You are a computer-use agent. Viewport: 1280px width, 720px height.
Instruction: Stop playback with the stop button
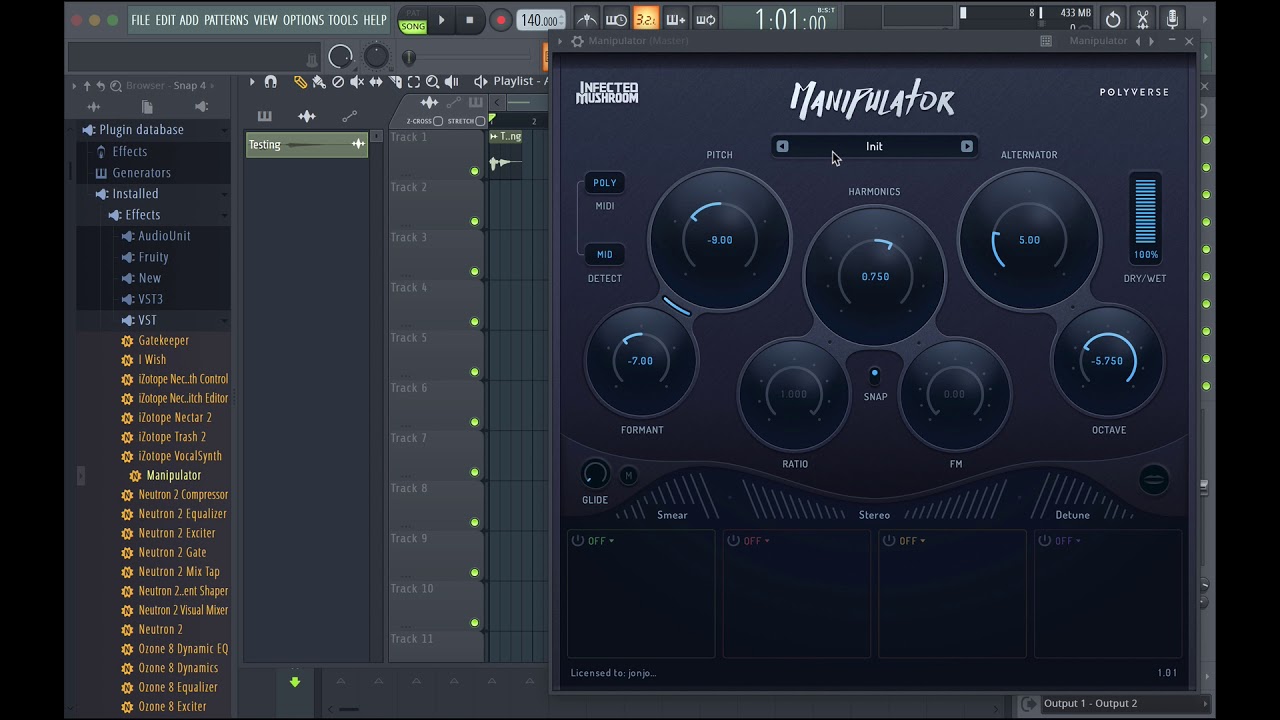[x=470, y=20]
